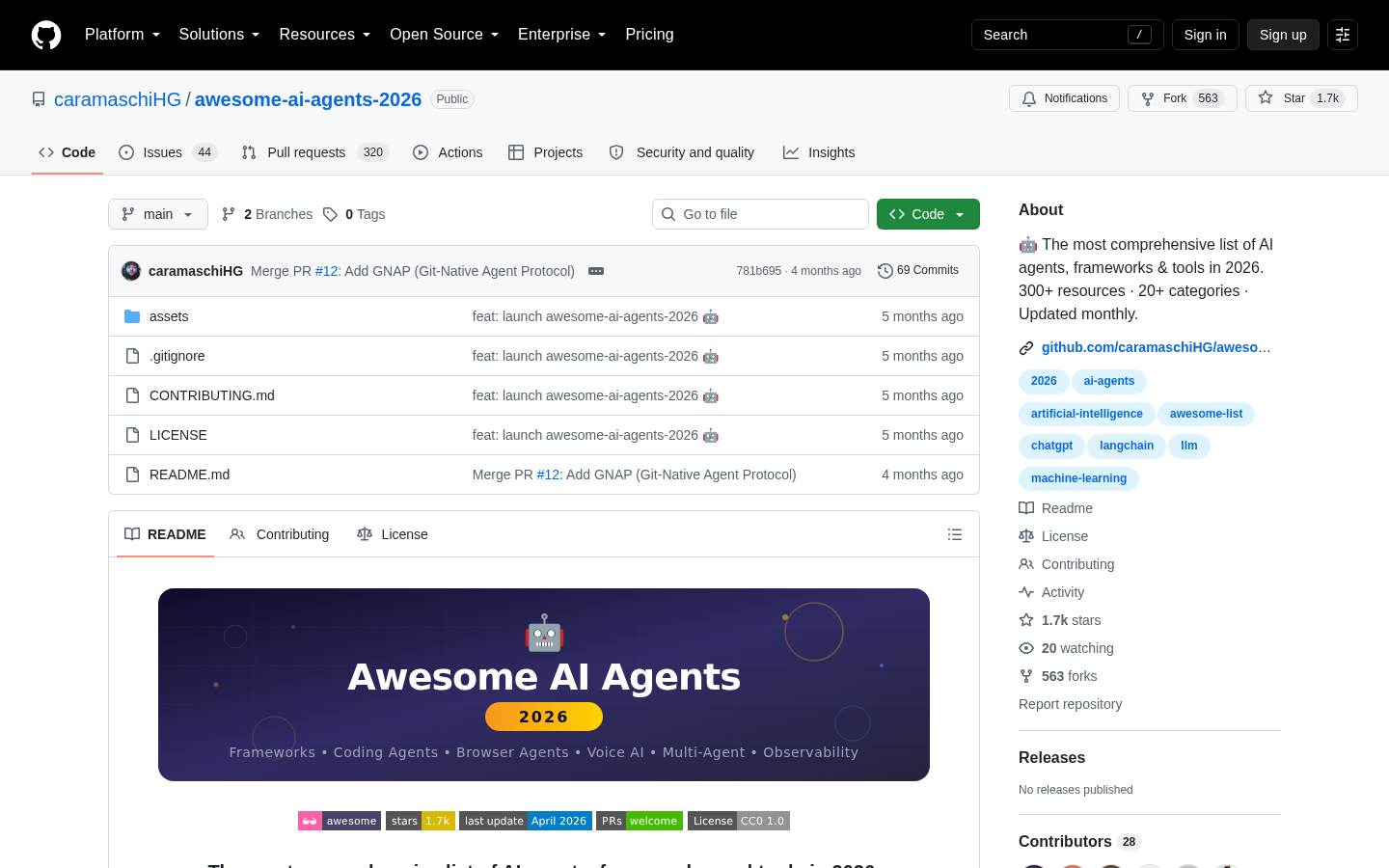Screen dimensions: 1389x868
Task: Click the .gitignore file icon
Action: (132, 356)
